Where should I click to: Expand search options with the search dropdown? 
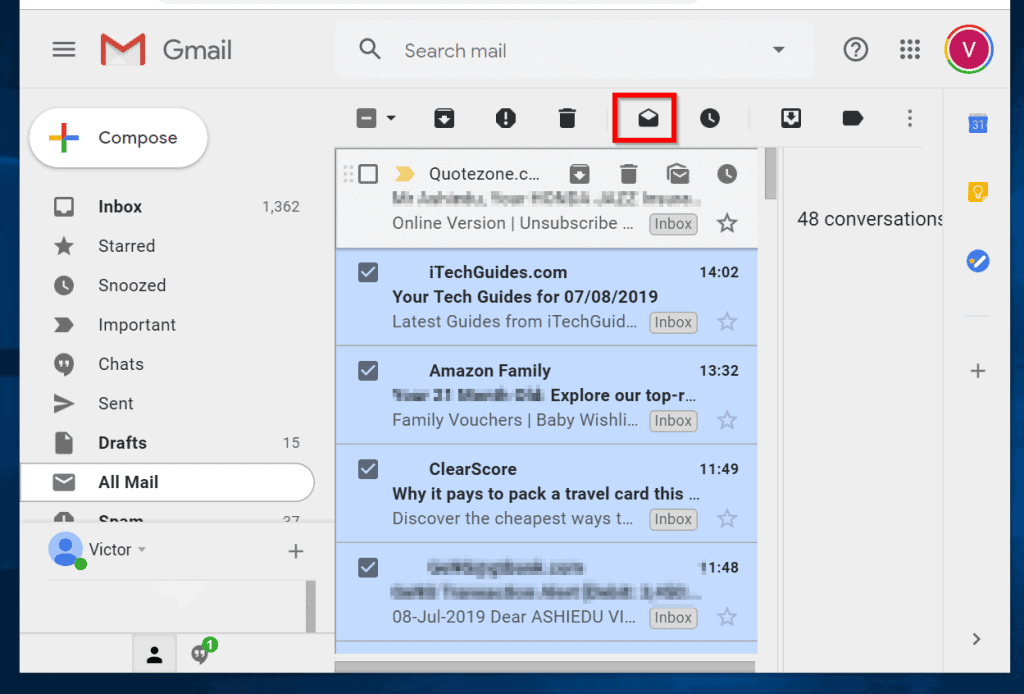tap(779, 50)
